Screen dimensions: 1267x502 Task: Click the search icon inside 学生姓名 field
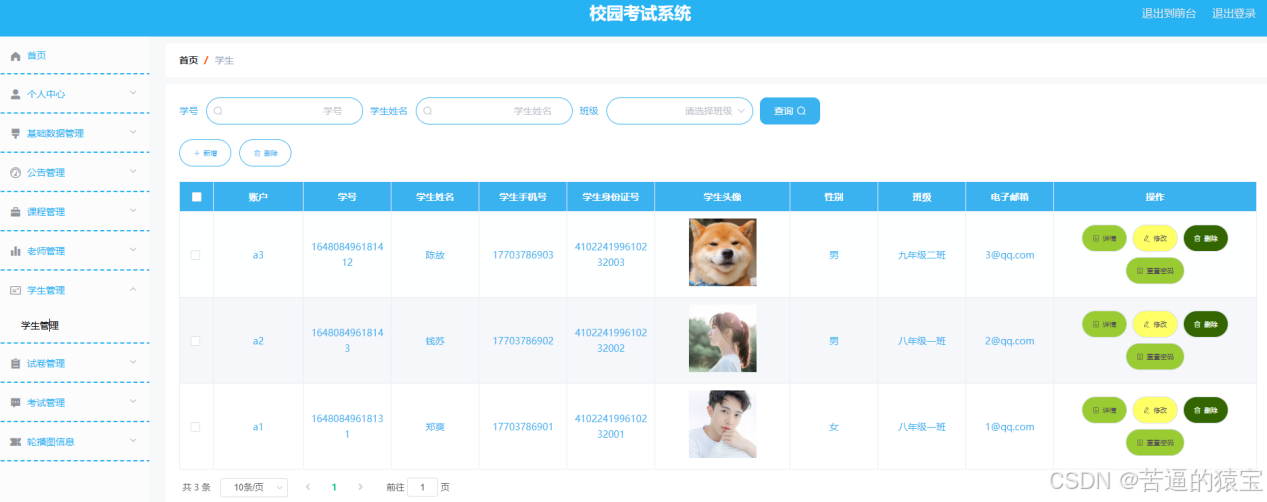coord(428,111)
